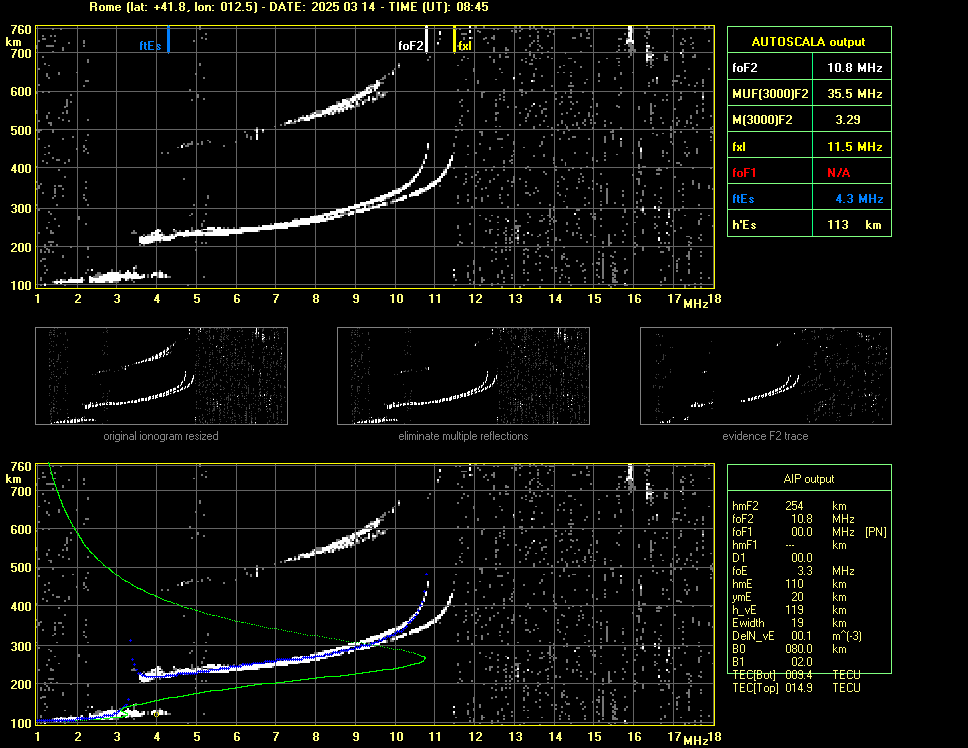Click the M(3000)F2 row label
Image resolution: width=968 pixels, height=748 pixels.
coord(762,120)
